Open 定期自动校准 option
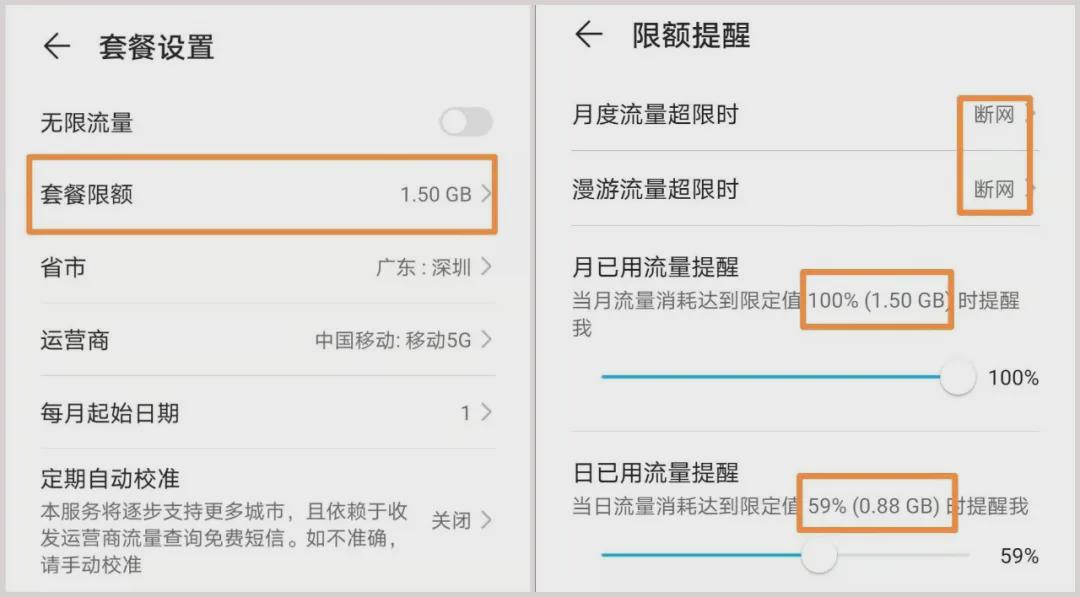Screen dimensions: 1080x597 267,520
